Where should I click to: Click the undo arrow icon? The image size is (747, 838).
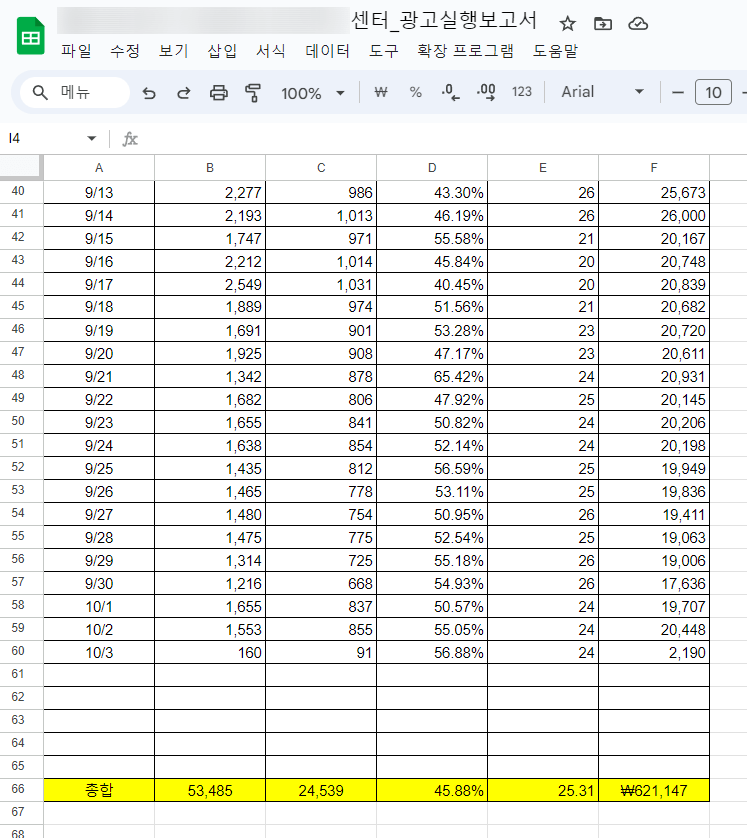coord(149,93)
